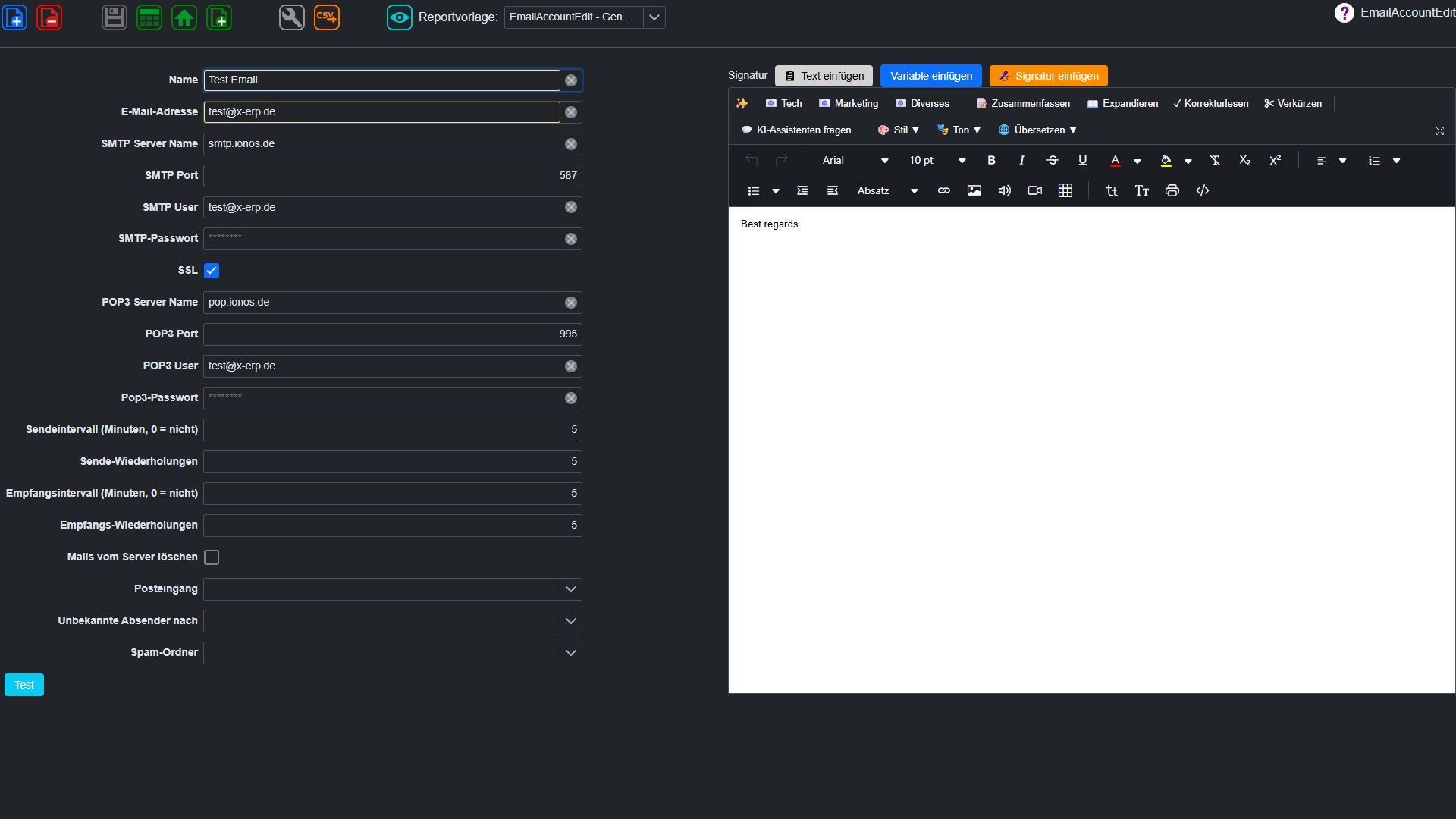This screenshot has height=819, width=1456.
Task: Enable the Mails vom Server löschen checkbox
Action: 212,557
